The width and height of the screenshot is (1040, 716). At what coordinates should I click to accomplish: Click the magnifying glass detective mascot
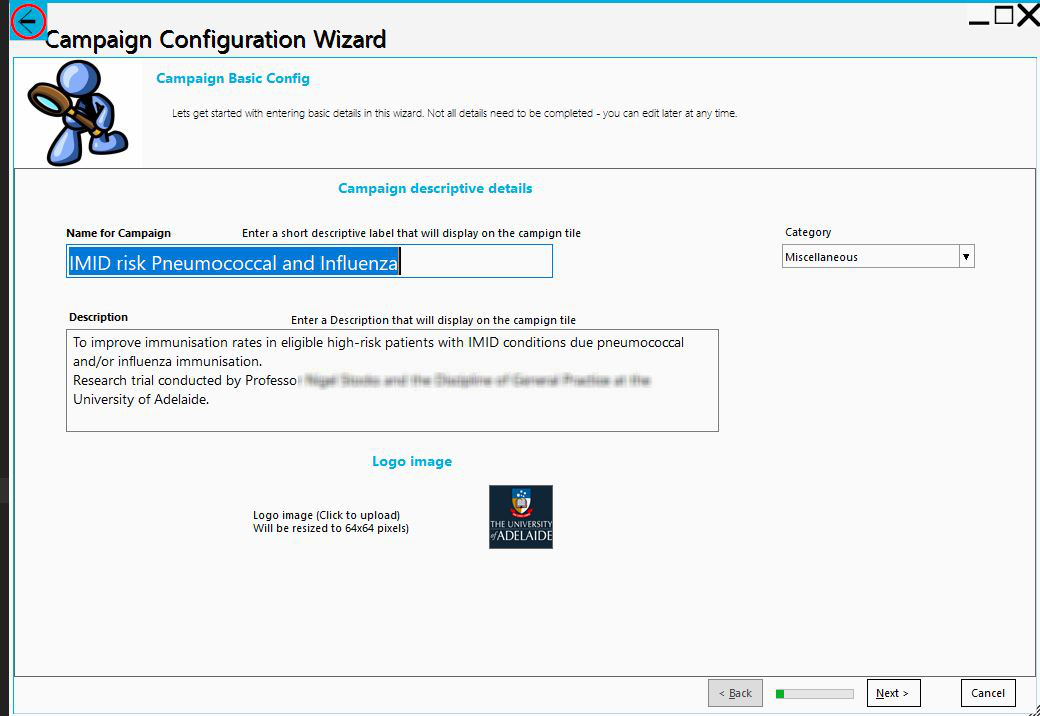(x=78, y=111)
